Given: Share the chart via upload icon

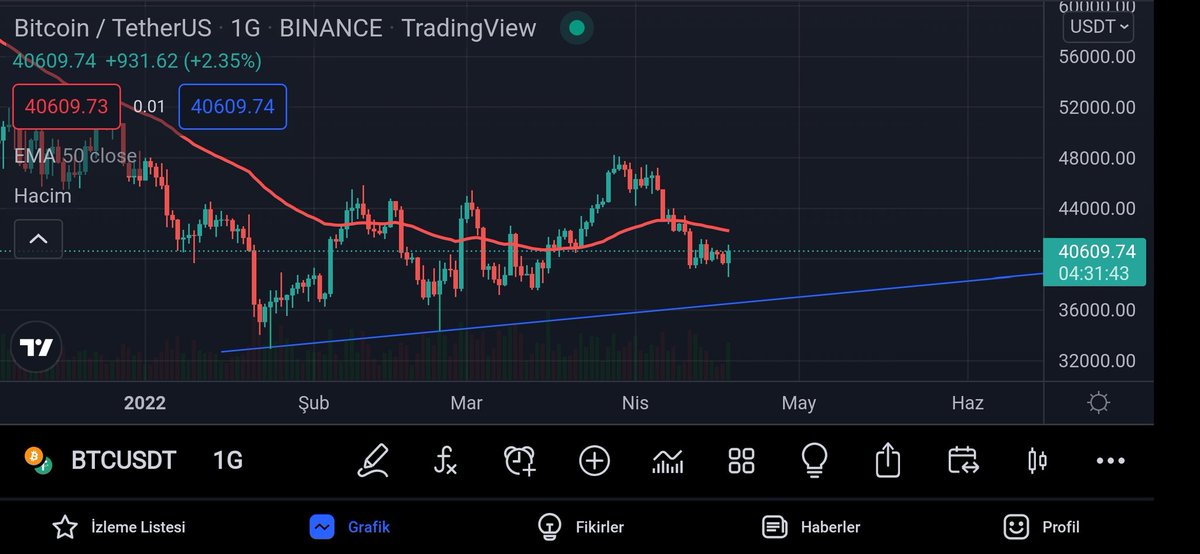Looking at the screenshot, I should pos(888,460).
